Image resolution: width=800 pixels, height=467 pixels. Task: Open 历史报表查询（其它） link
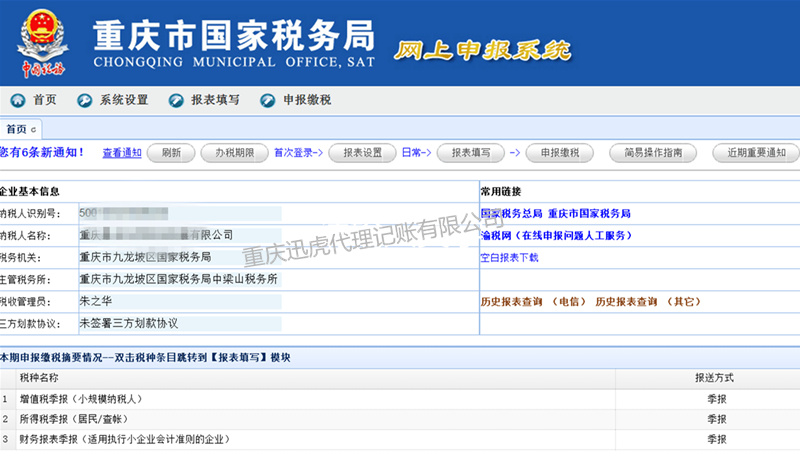click(x=648, y=302)
